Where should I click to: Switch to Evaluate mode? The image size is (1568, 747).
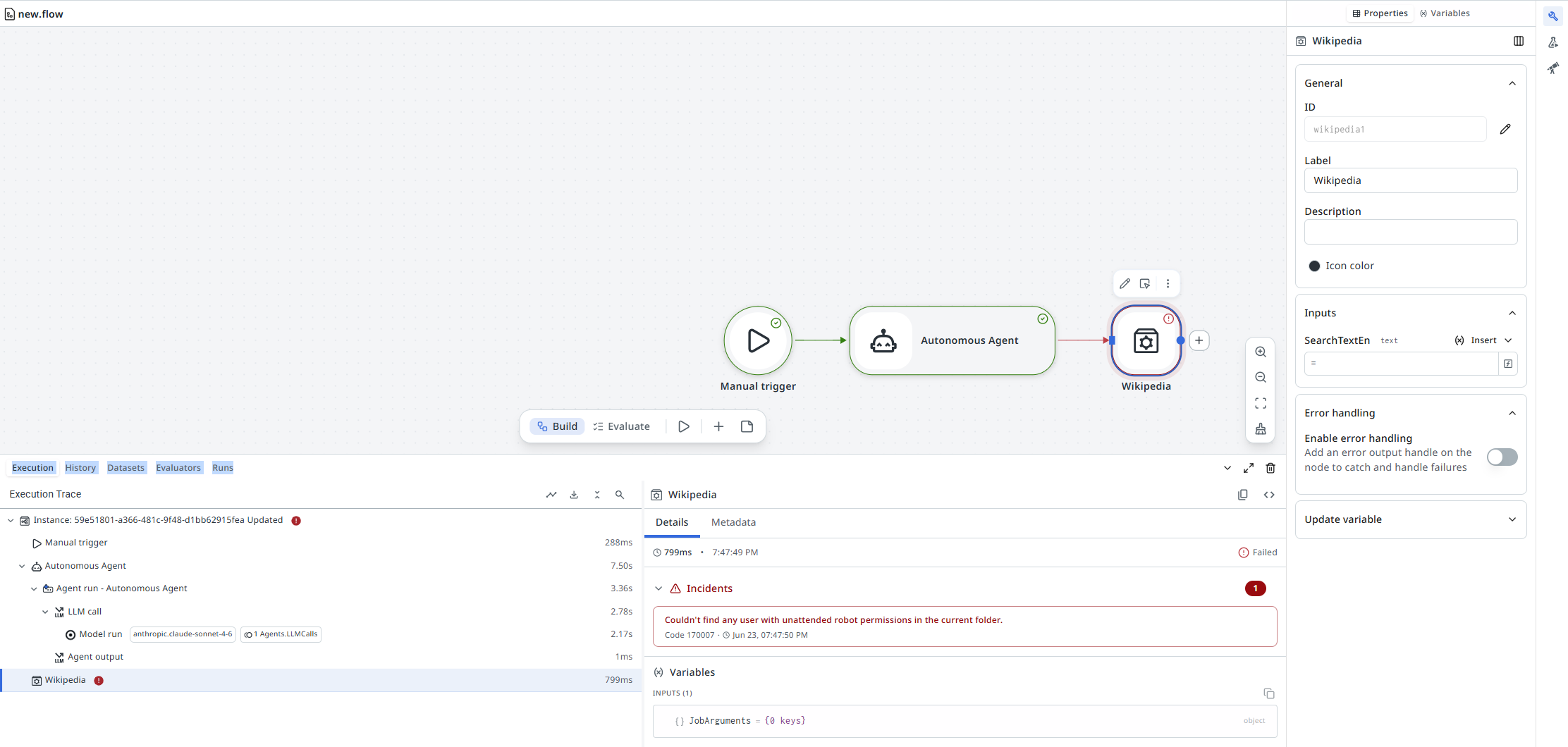(621, 426)
